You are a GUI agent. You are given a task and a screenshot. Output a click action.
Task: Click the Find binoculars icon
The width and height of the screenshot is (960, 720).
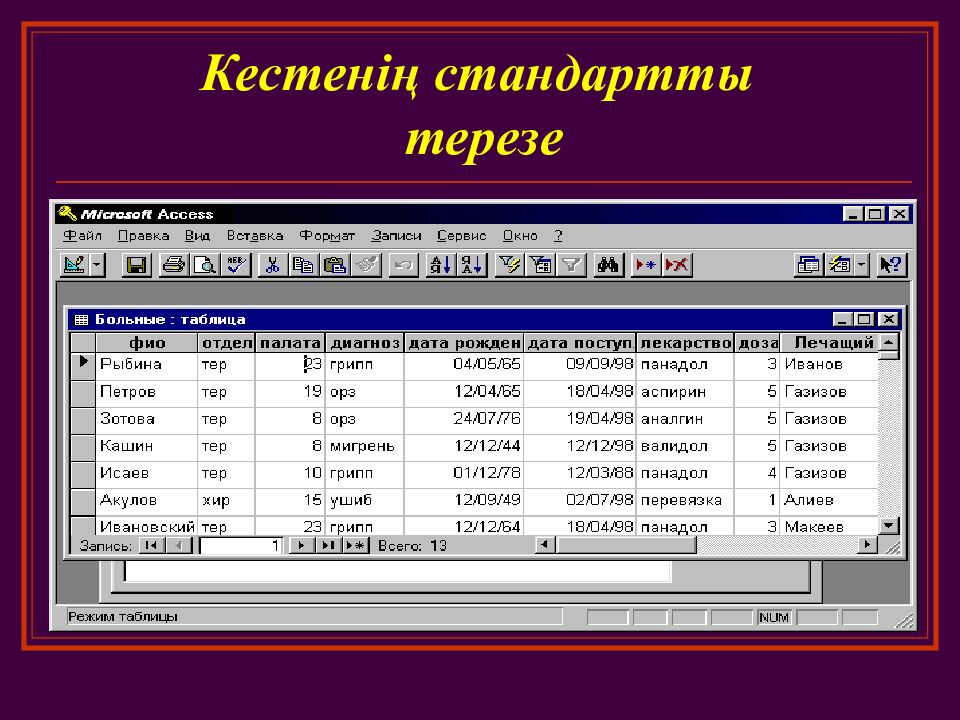click(607, 265)
